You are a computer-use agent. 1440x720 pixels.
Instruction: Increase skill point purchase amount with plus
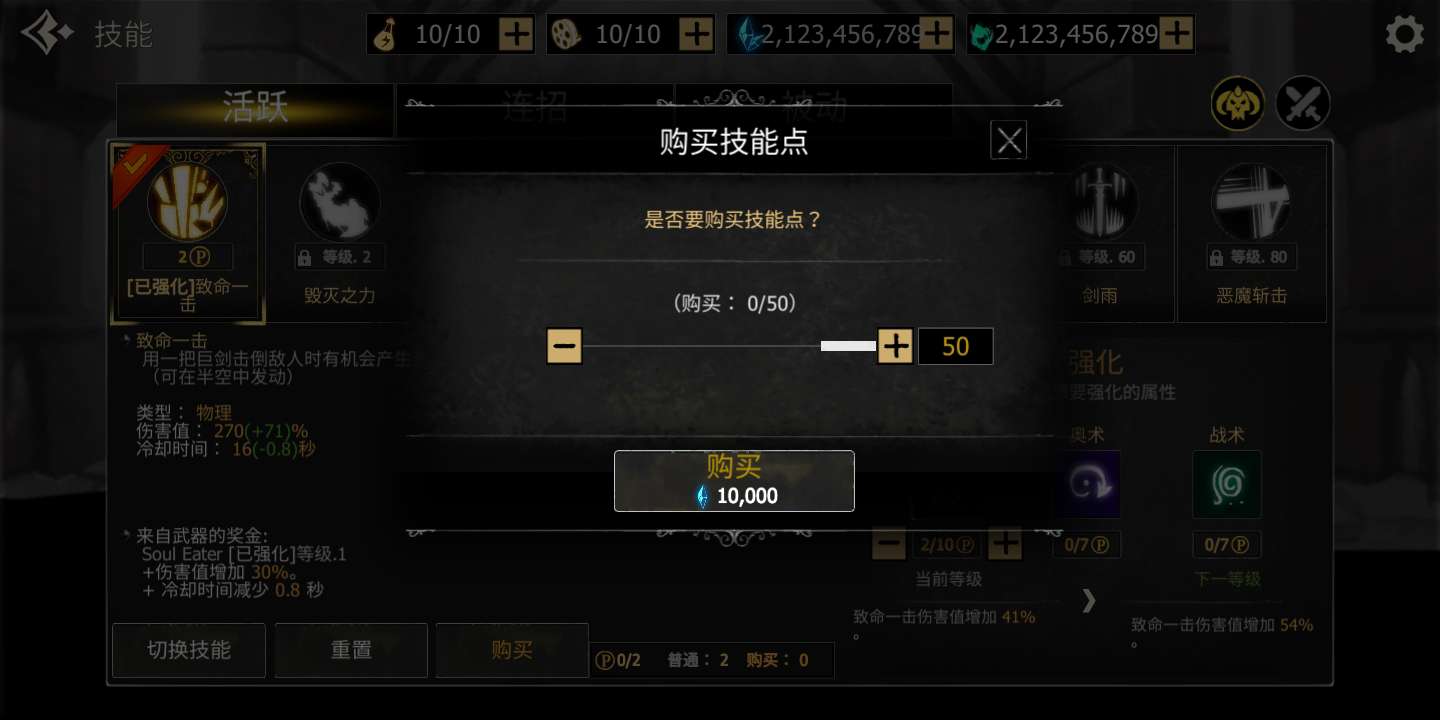[895, 346]
